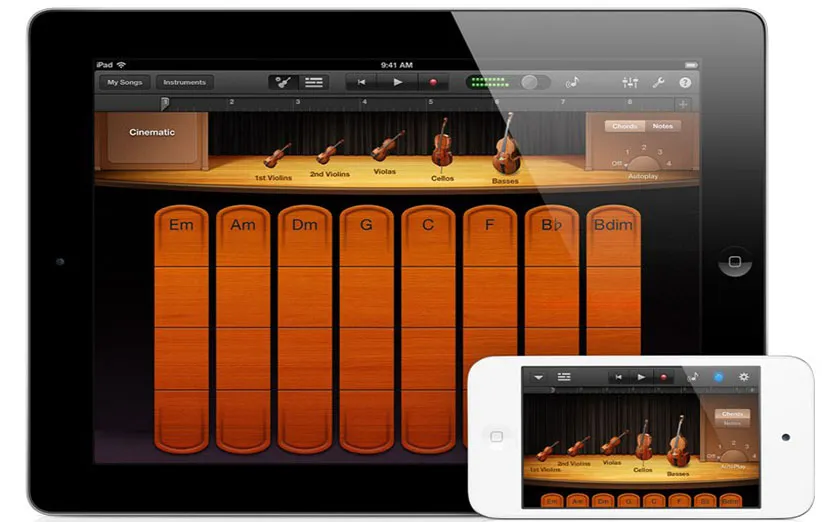822x522 pixels.
Task: Open My Songs on the iPad
Action: tap(125, 82)
